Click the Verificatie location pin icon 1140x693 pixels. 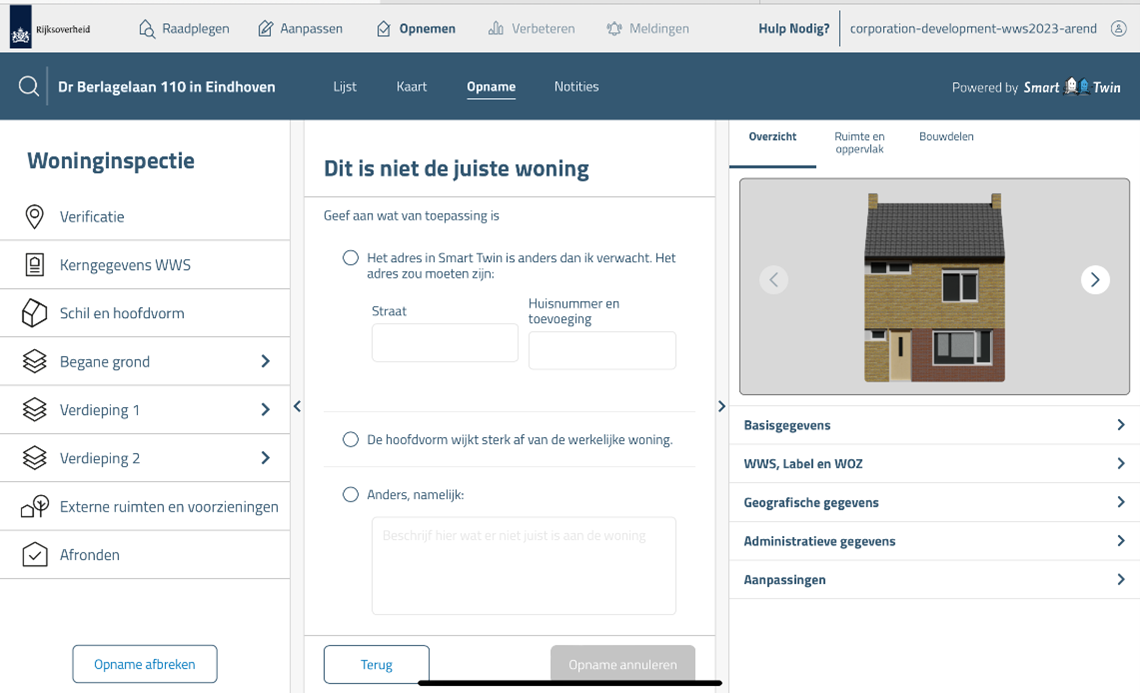coord(35,216)
